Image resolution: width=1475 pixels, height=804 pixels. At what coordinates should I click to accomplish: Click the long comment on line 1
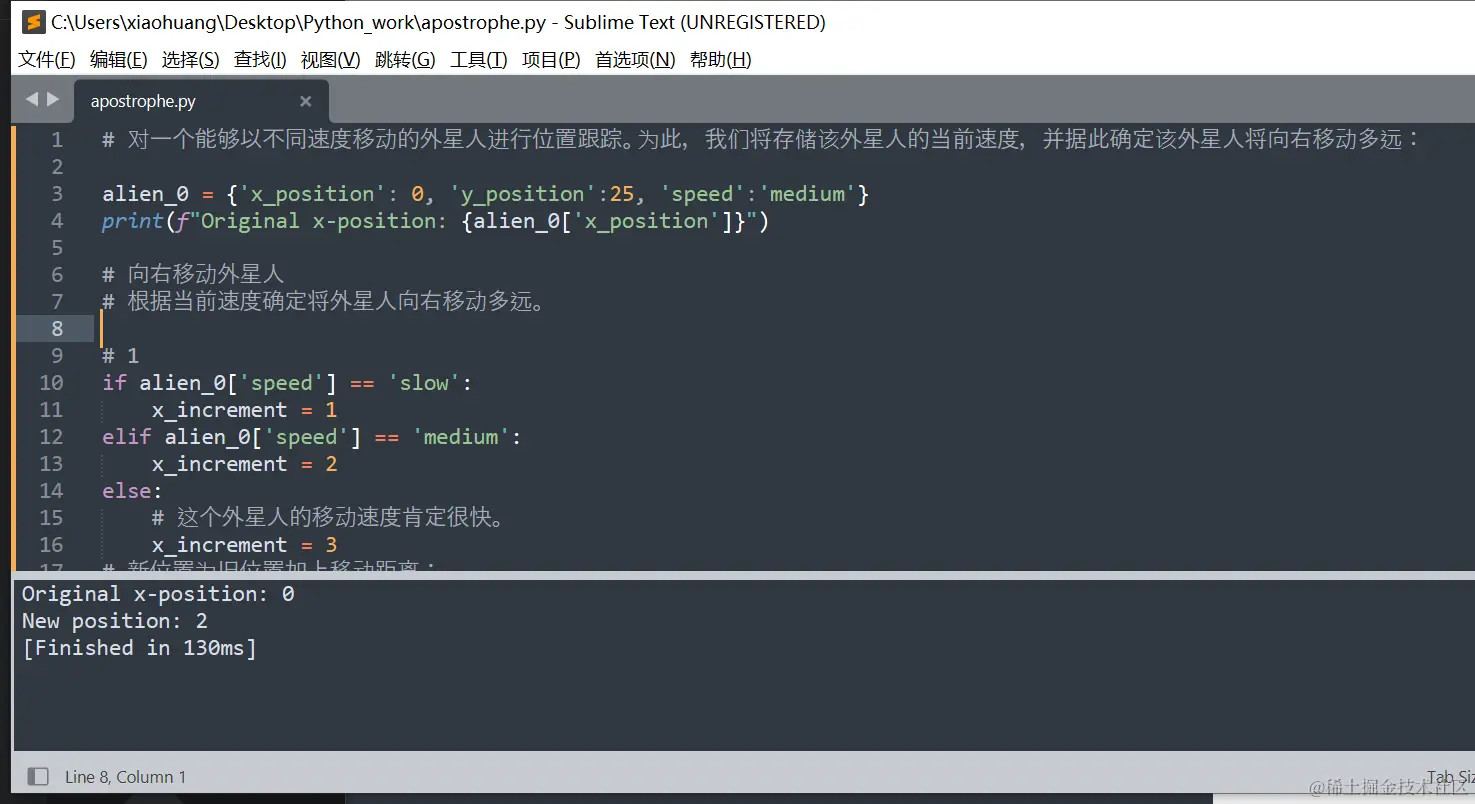pos(761,139)
